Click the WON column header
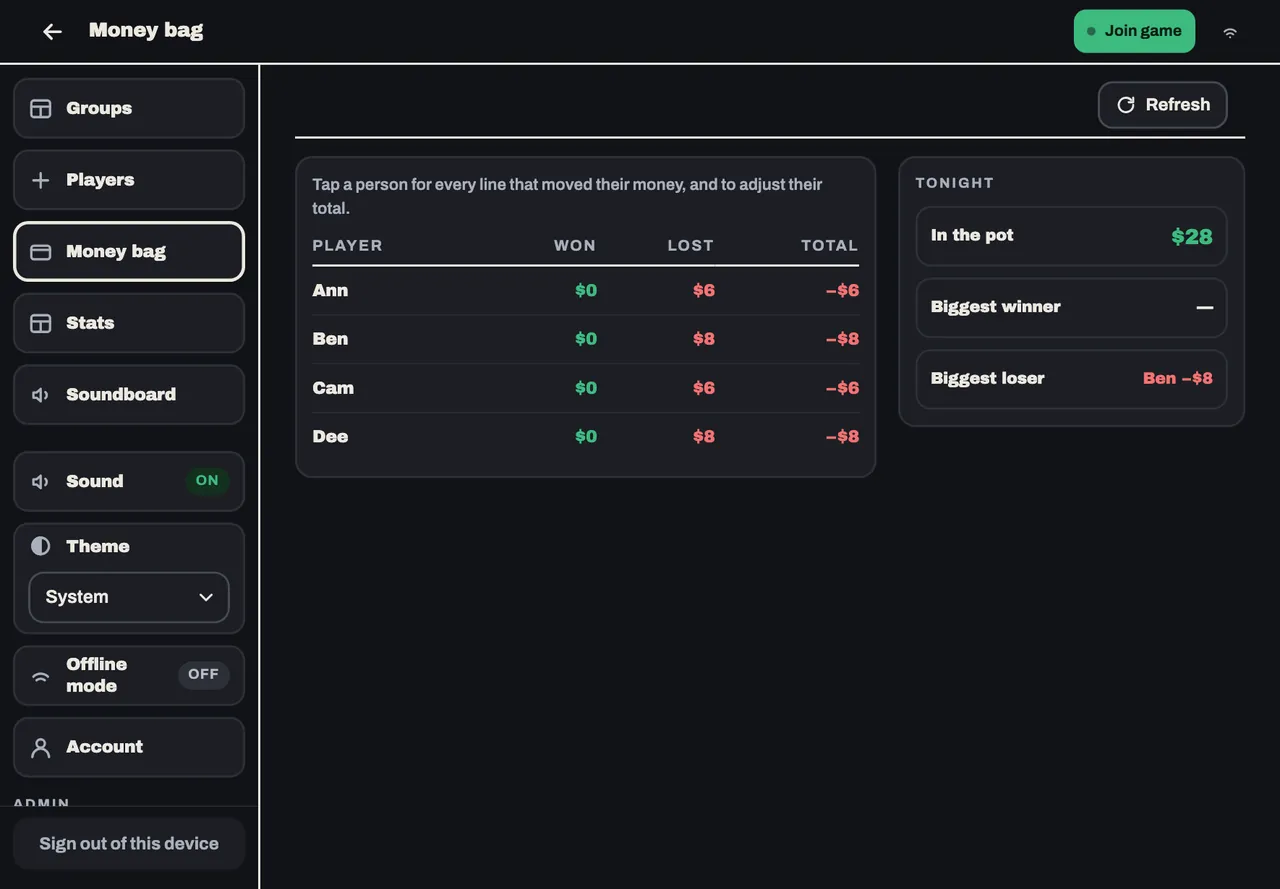The image size is (1280, 889). (575, 245)
